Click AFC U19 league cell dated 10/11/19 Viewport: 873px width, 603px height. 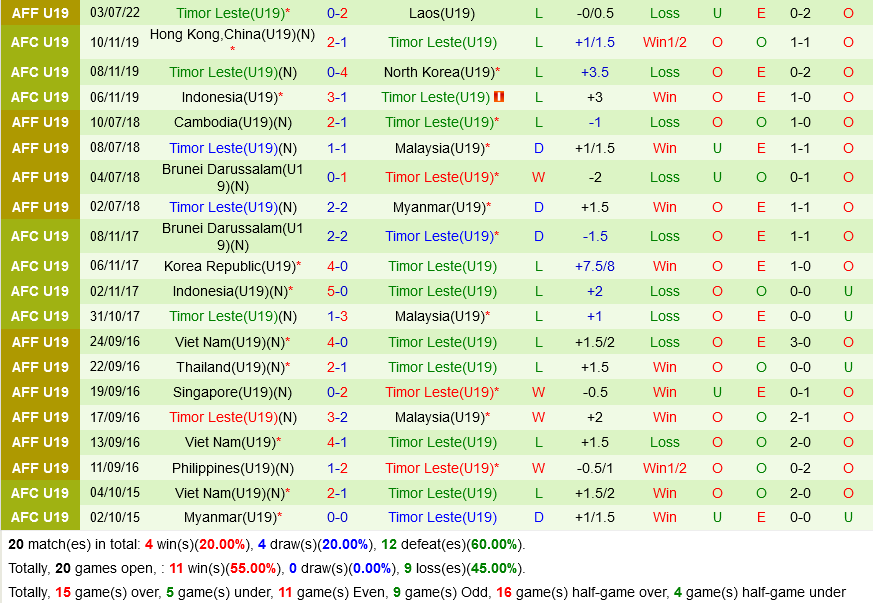click(40, 42)
